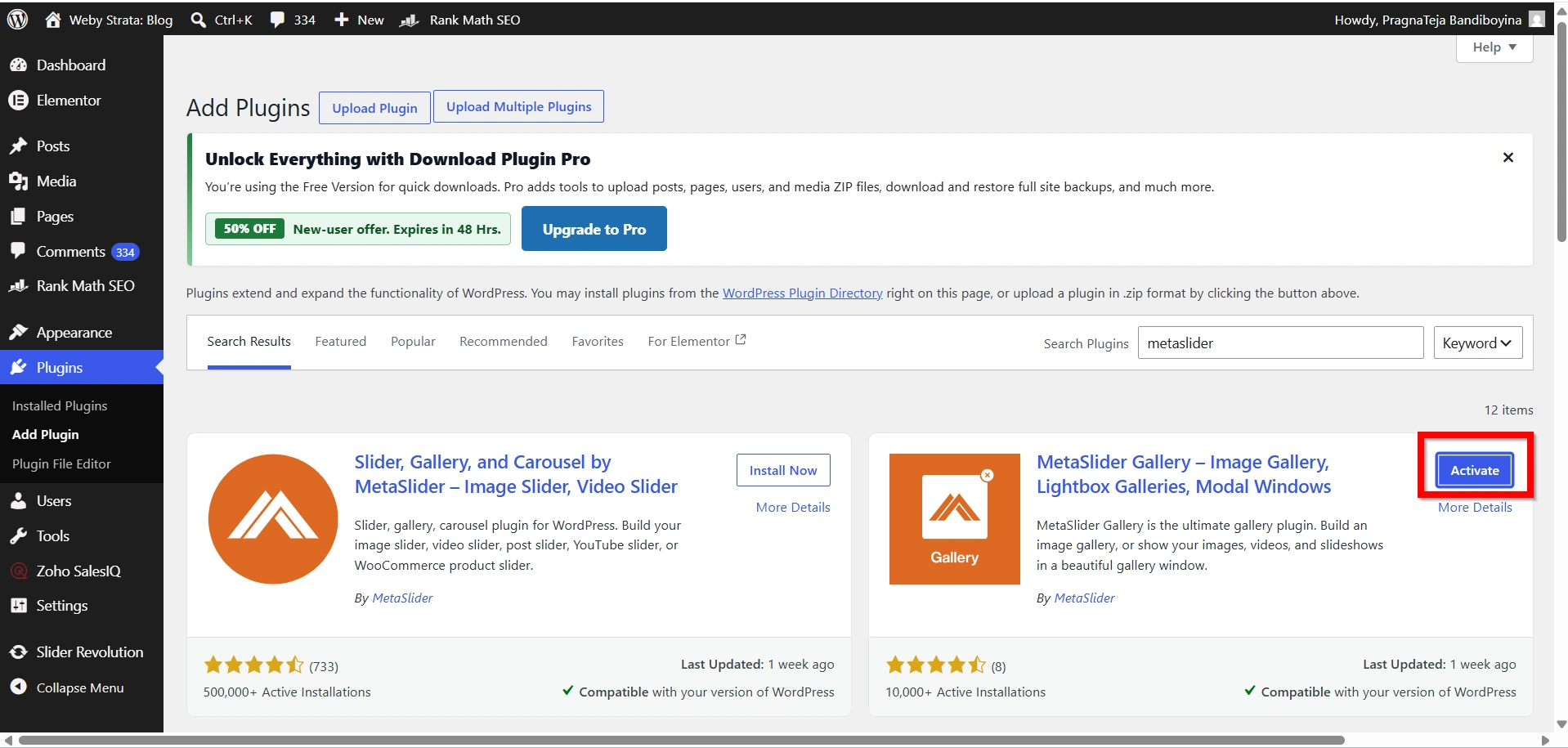The image size is (1568, 748).
Task: Open Rank Math SEO in the admin bar
Action: pyautogui.click(x=460, y=20)
